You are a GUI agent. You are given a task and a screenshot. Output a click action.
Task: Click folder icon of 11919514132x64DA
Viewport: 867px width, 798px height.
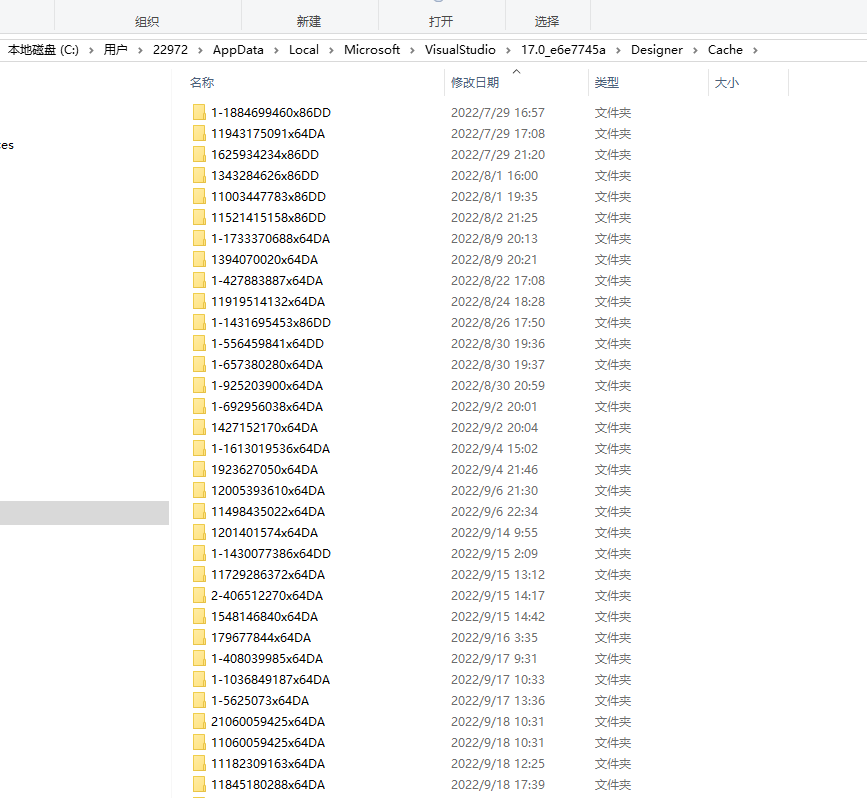click(199, 301)
